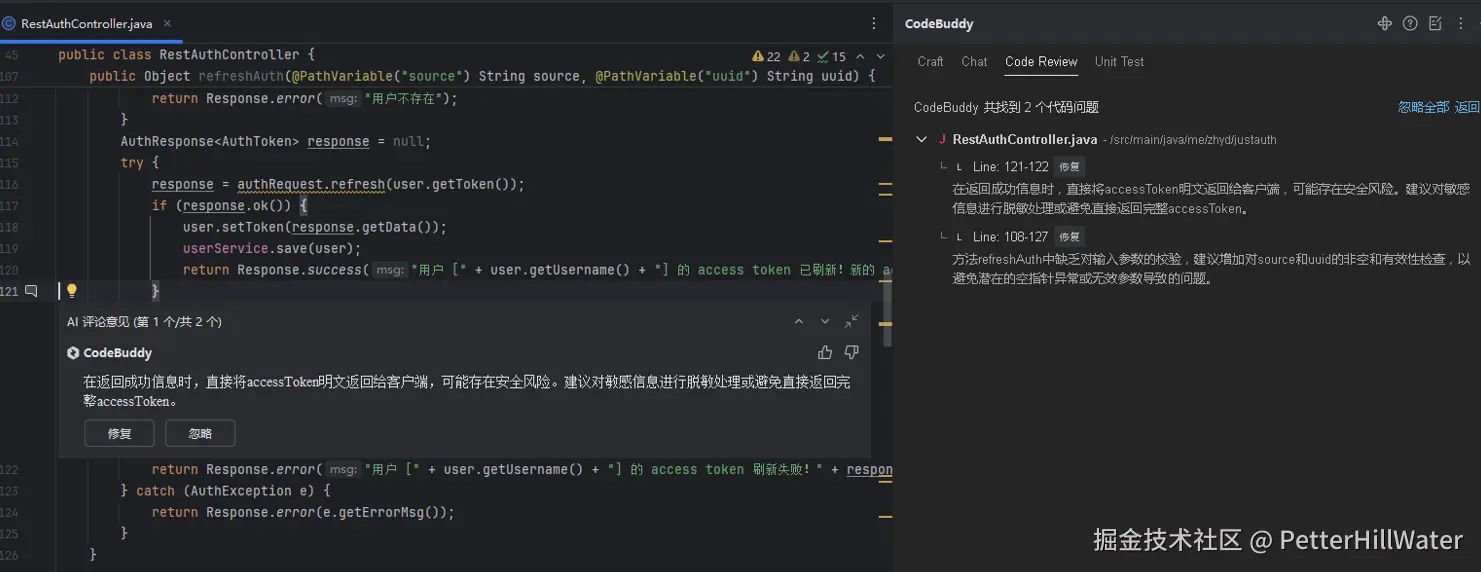1481x572 pixels.
Task: Start a new session with the edit icon
Action: [1435, 23]
